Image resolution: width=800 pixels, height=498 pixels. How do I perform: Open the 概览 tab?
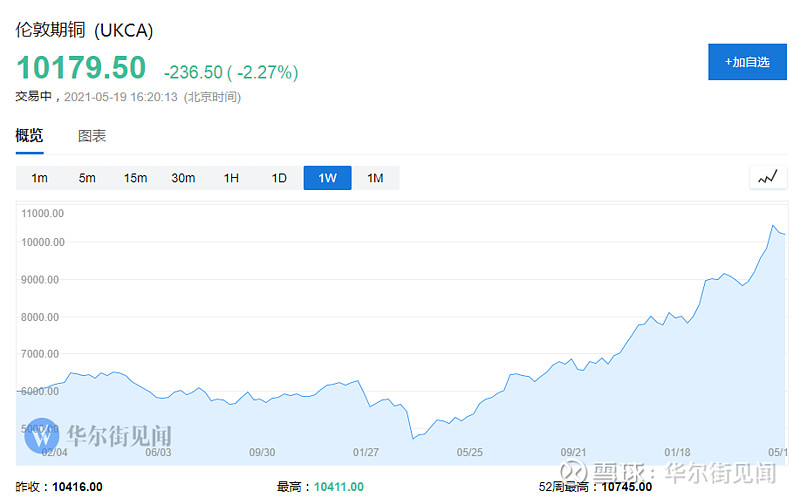pos(29,136)
